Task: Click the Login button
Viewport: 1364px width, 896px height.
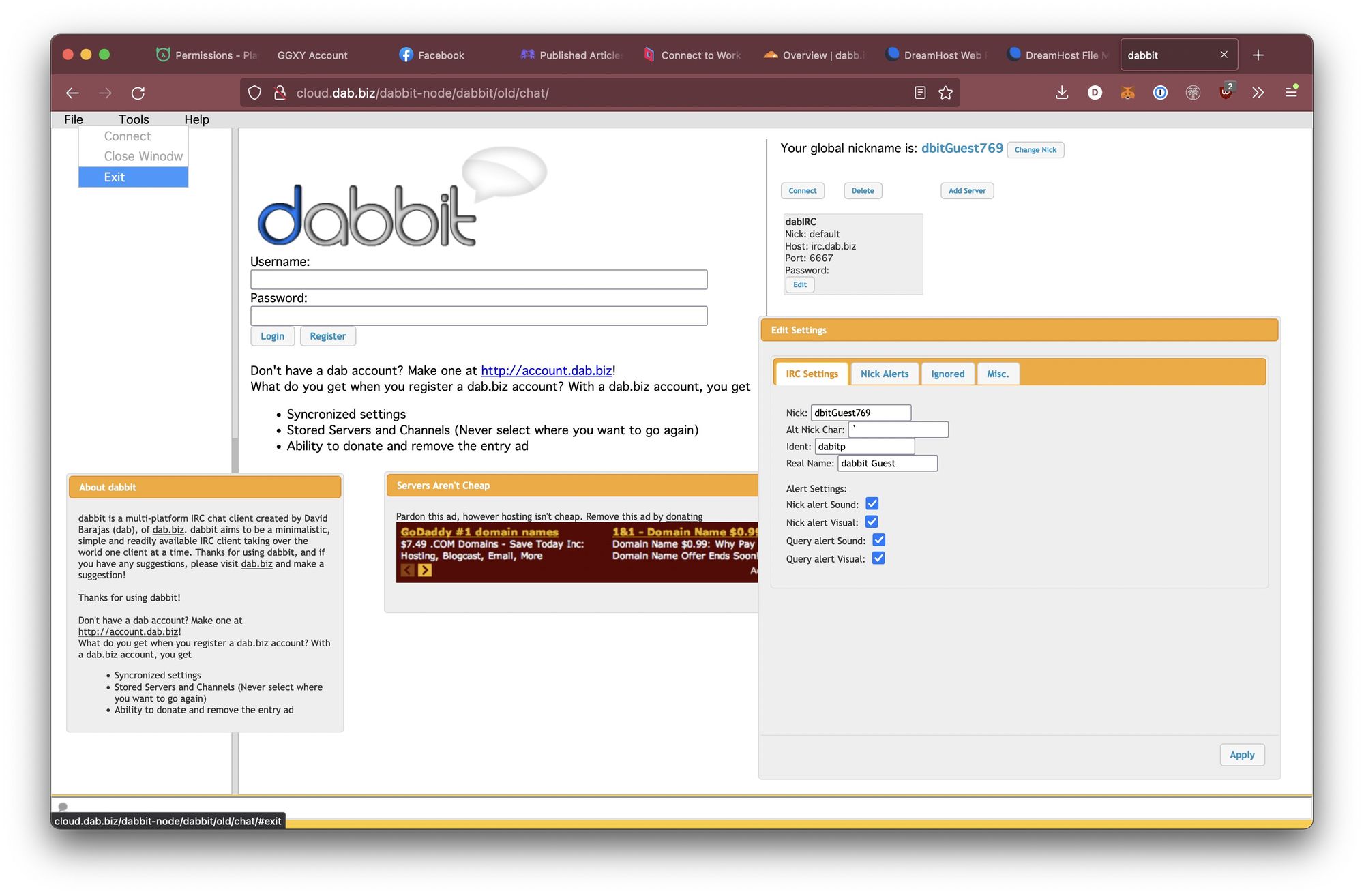Action: (x=272, y=336)
